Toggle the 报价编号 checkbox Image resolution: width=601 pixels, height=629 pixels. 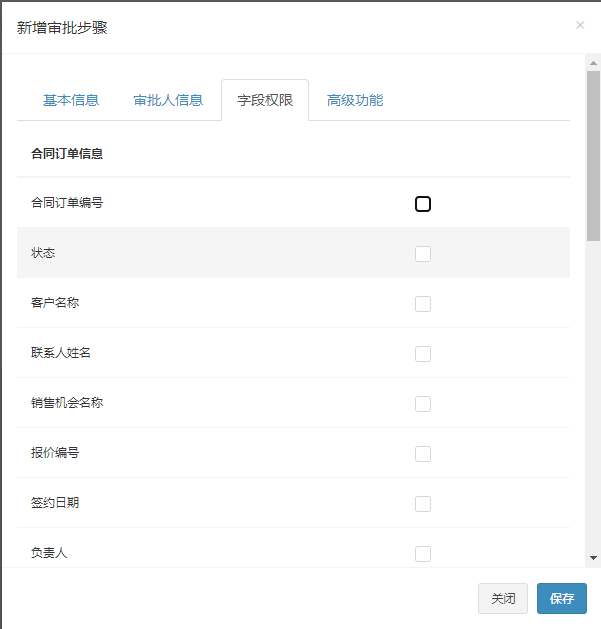click(x=423, y=454)
